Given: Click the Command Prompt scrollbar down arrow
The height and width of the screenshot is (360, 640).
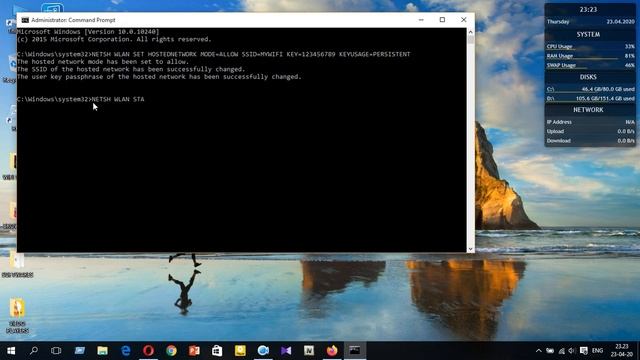Looking at the screenshot, I should [471, 249].
